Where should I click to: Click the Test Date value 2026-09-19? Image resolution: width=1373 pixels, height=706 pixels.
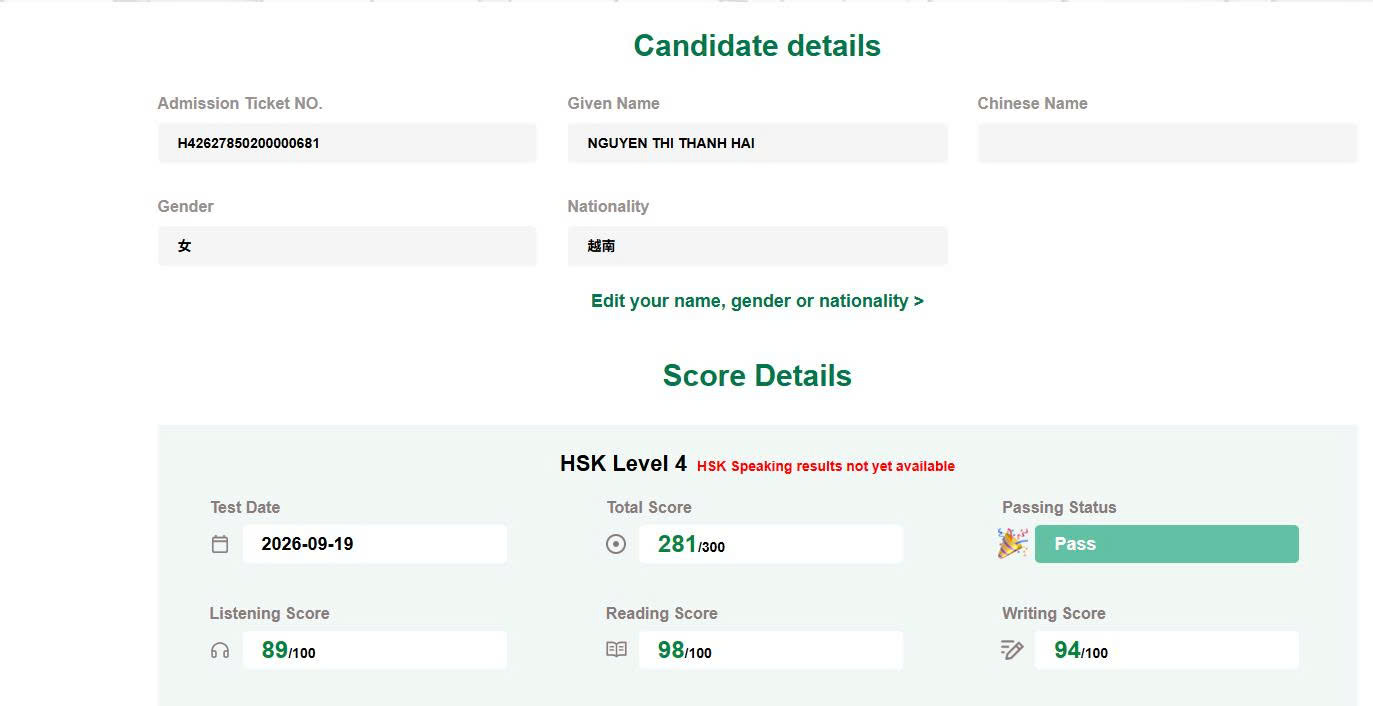[x=374, y=544]
